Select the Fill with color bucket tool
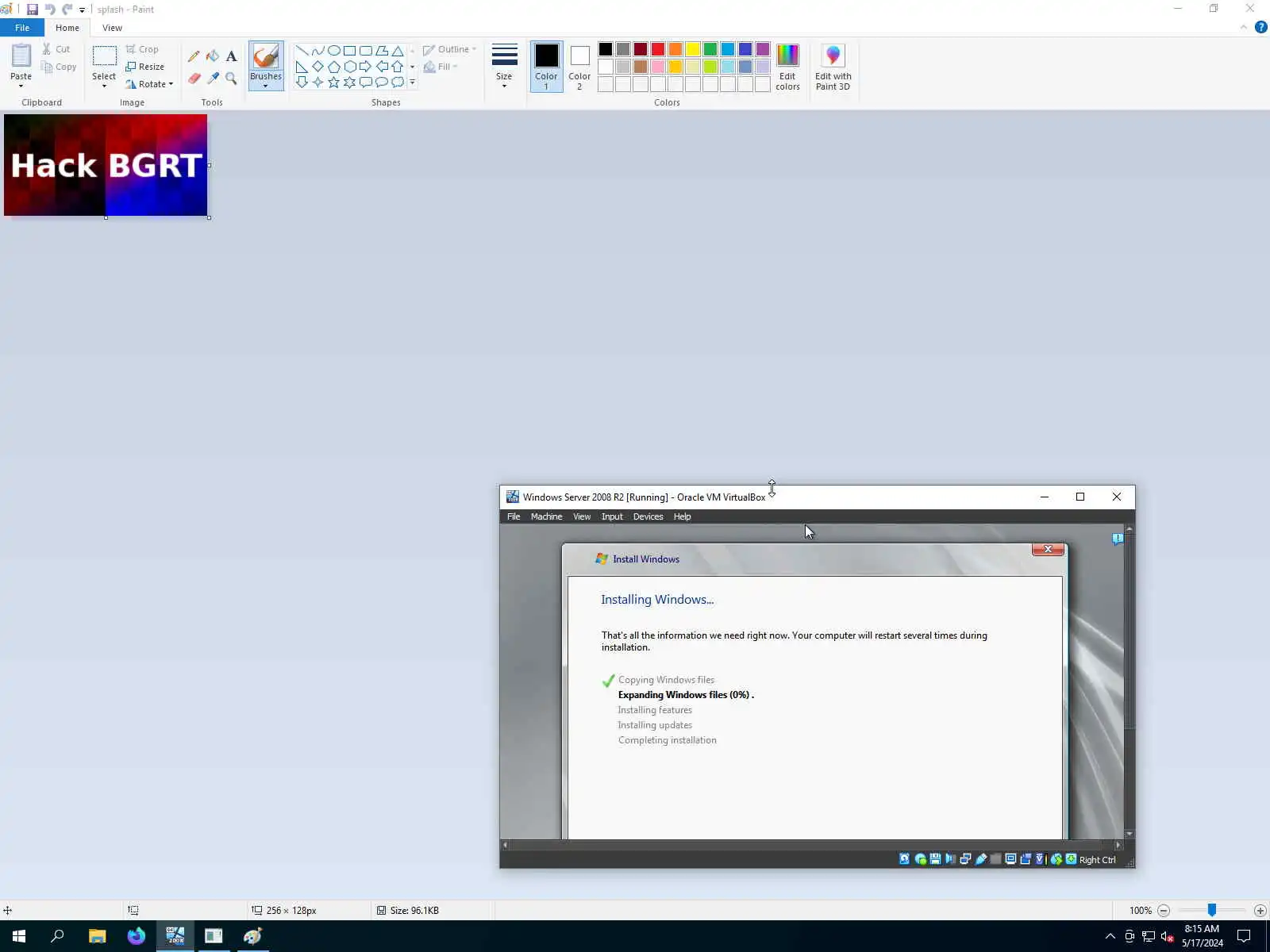 click(x=213, y=56)
